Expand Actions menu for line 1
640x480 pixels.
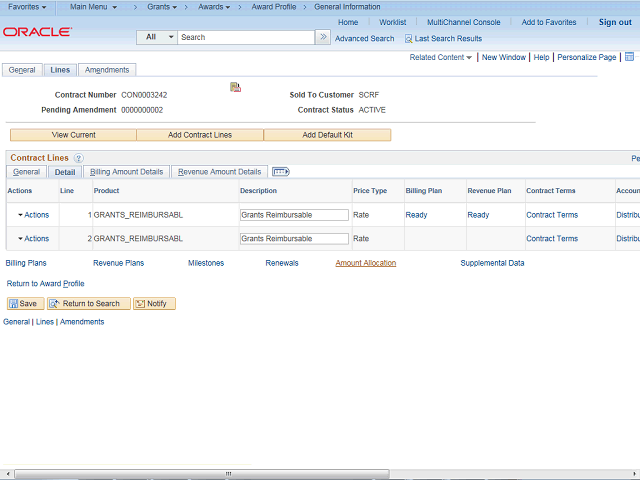point(33,215)
